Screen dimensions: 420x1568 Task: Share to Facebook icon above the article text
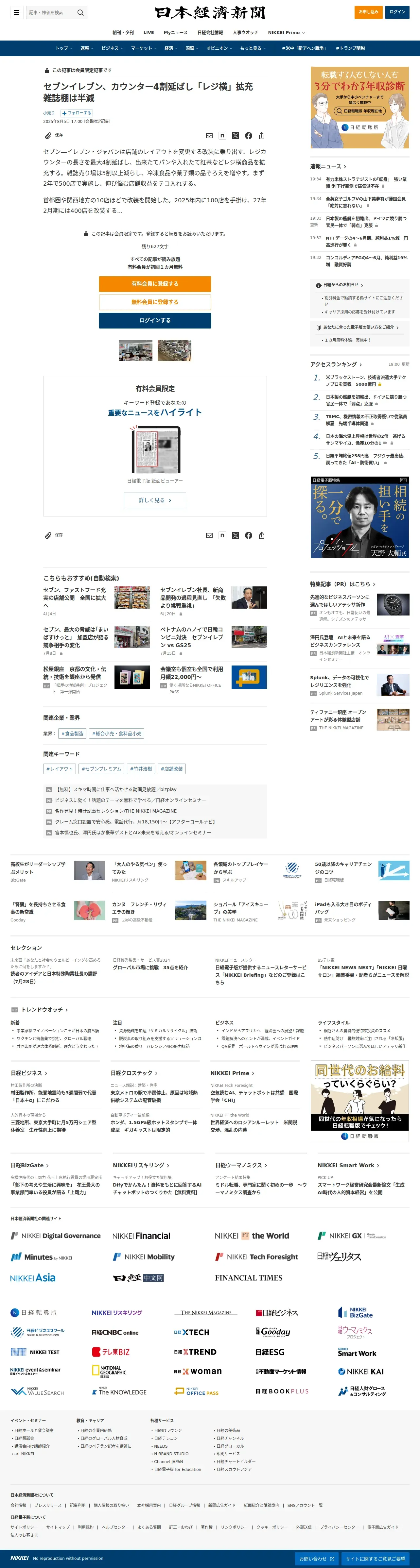click(x=248, y=136)
